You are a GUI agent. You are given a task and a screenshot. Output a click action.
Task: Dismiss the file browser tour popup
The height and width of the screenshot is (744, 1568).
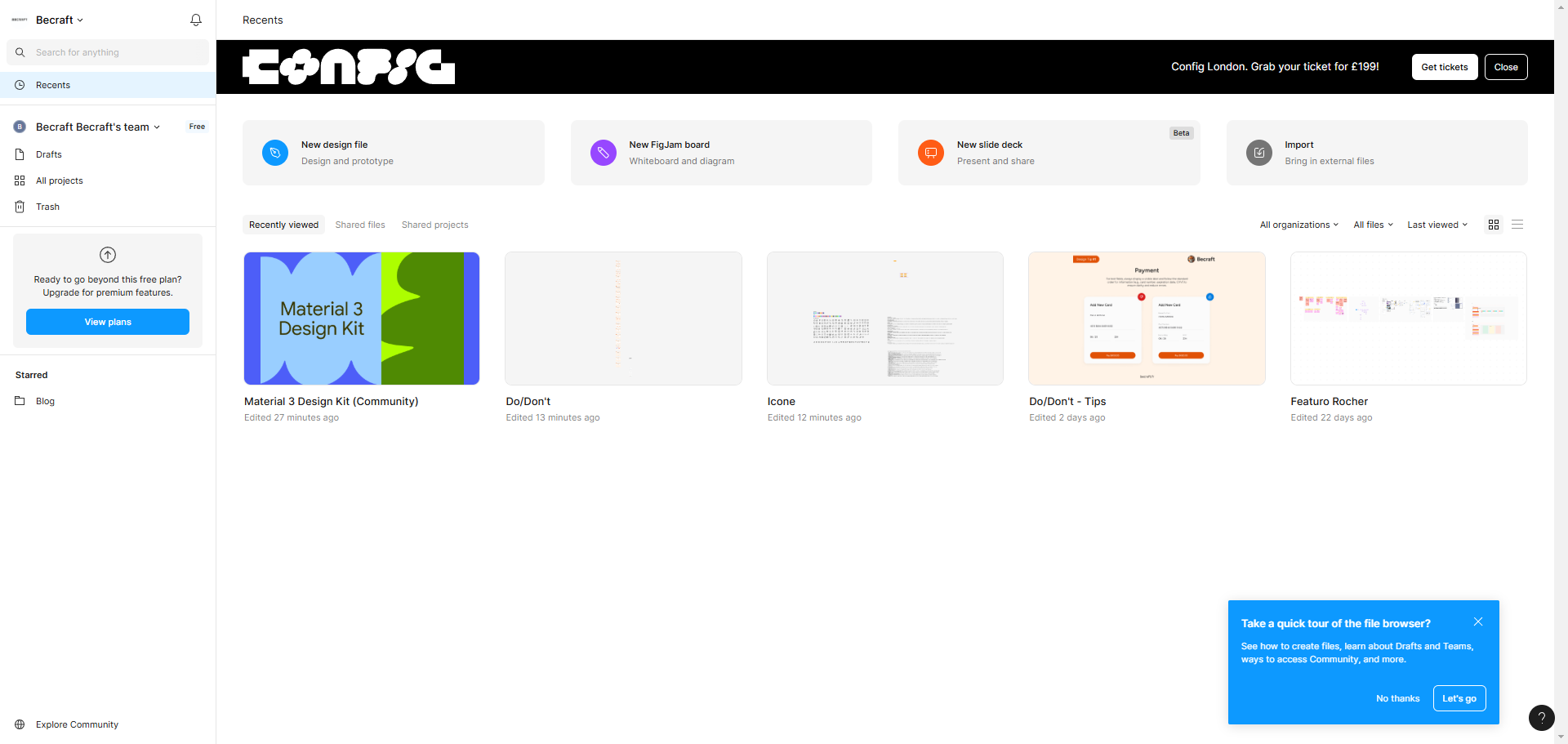[x=1478, y=621]
